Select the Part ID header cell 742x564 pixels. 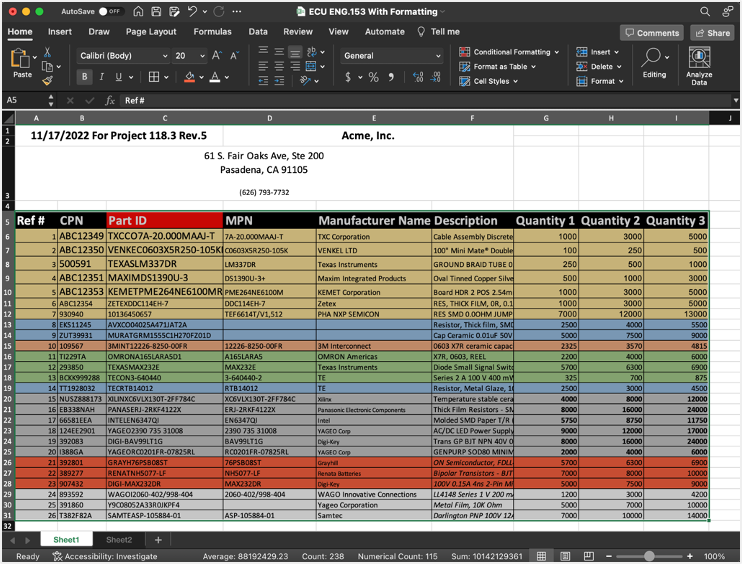click(165, 220)
